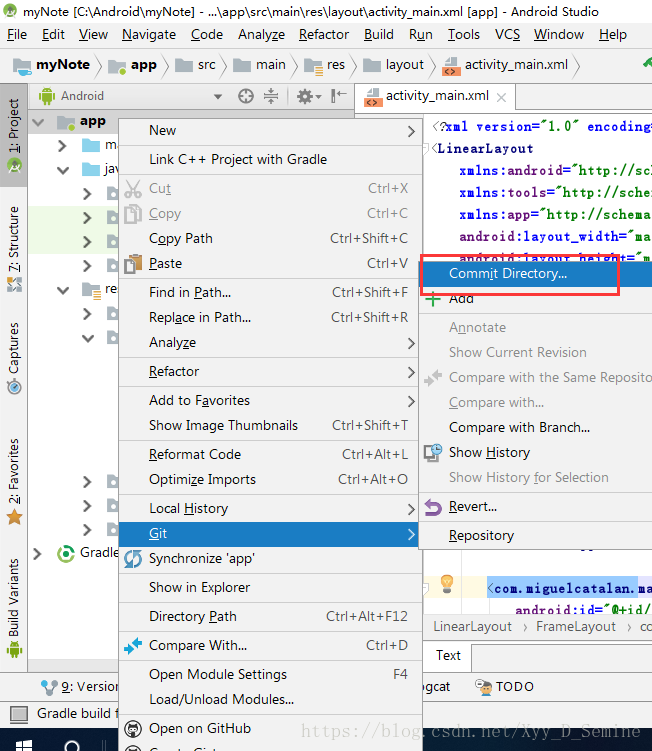Choose Open Module Settings
The image size is (652, 751).
[270, 674]
